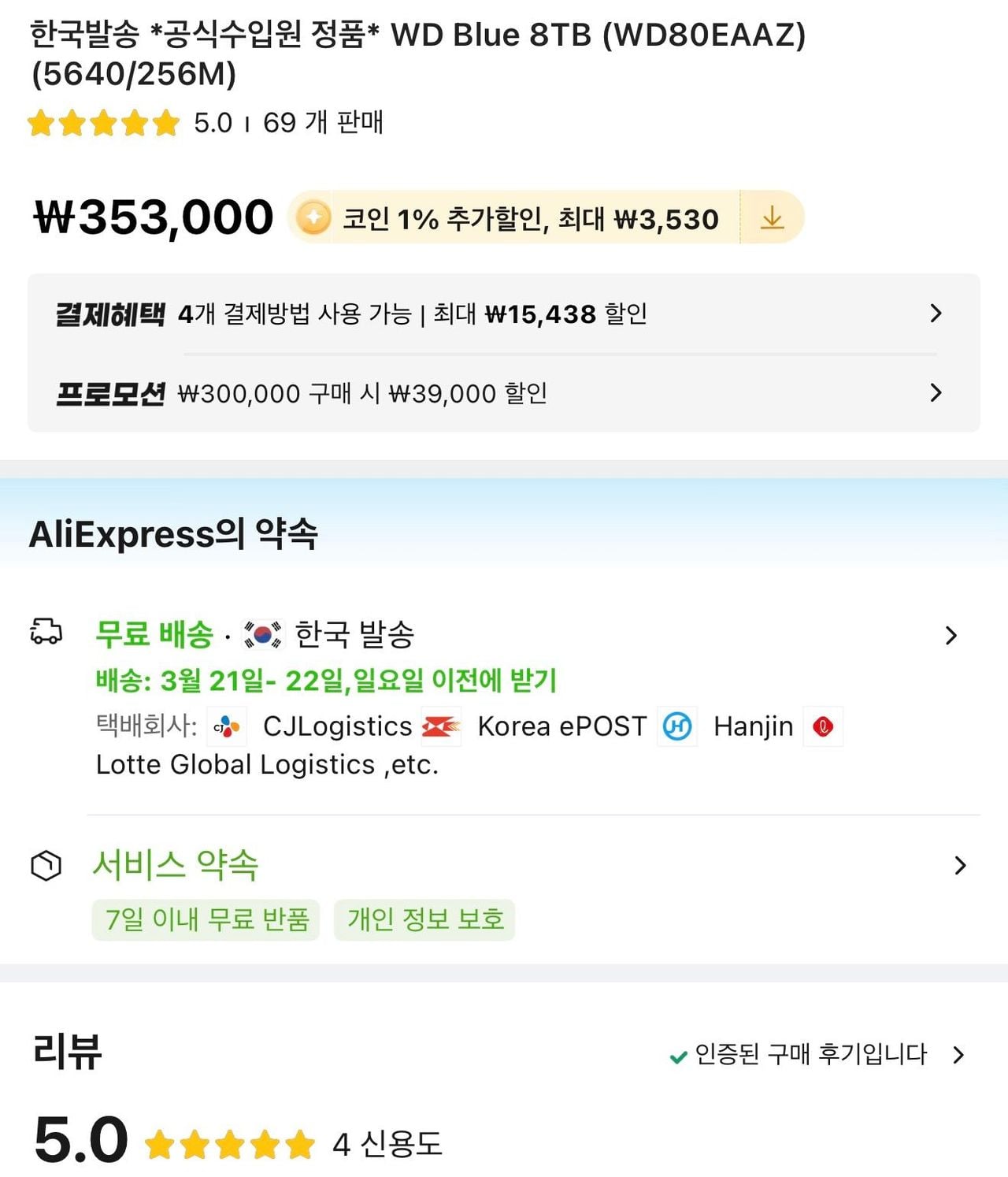Click the 무료 배송 link

coord(154,634)
